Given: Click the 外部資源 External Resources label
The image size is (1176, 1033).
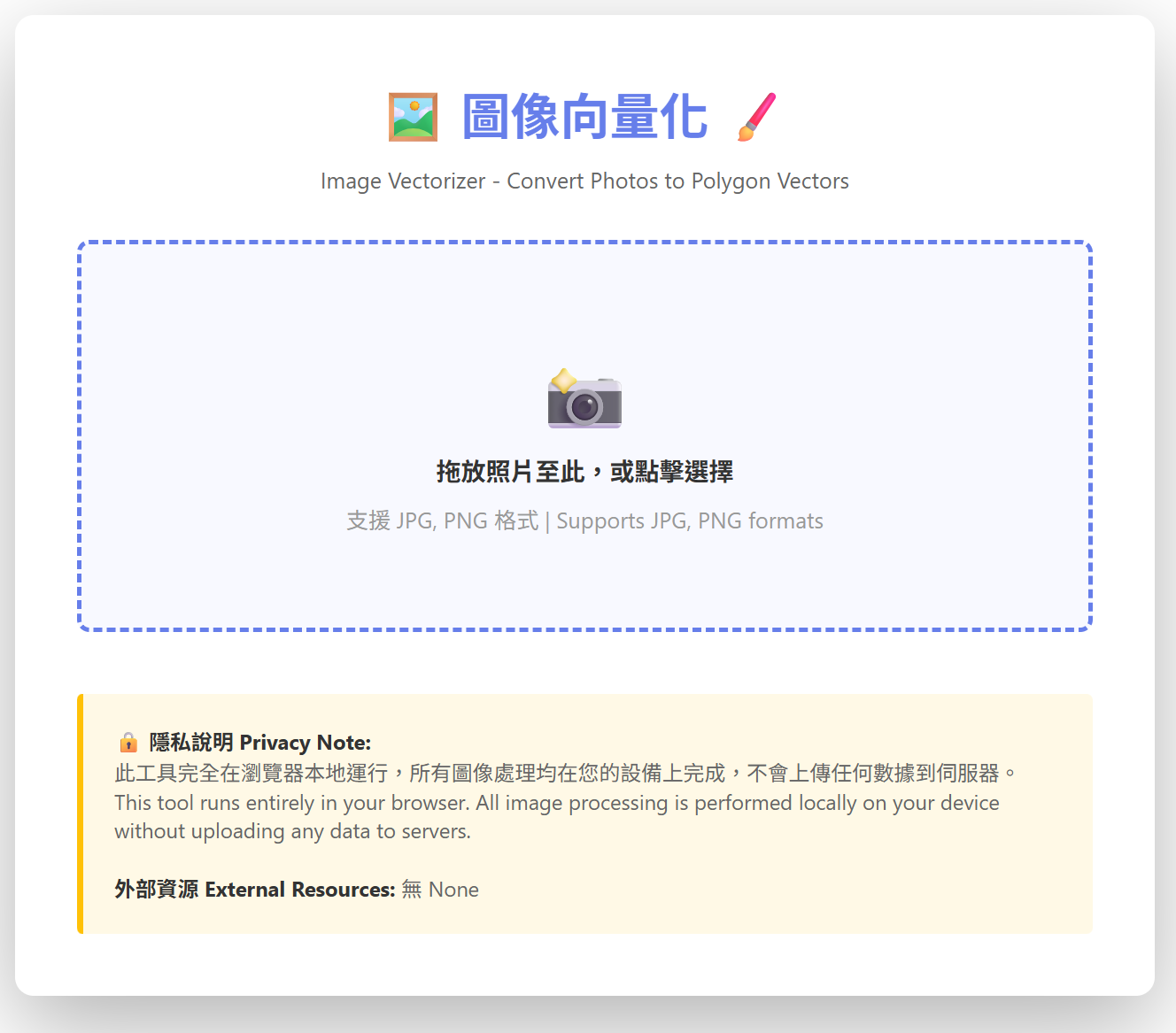Looking at the screenshot, I should point(253,889).
